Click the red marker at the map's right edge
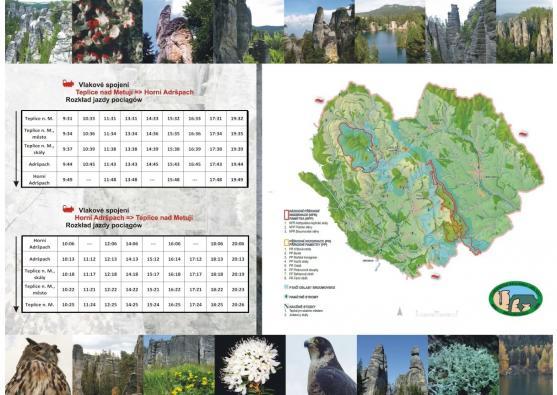Image resolution: width=557 pixels, height=395 pixels. click(x=523, y=134)
